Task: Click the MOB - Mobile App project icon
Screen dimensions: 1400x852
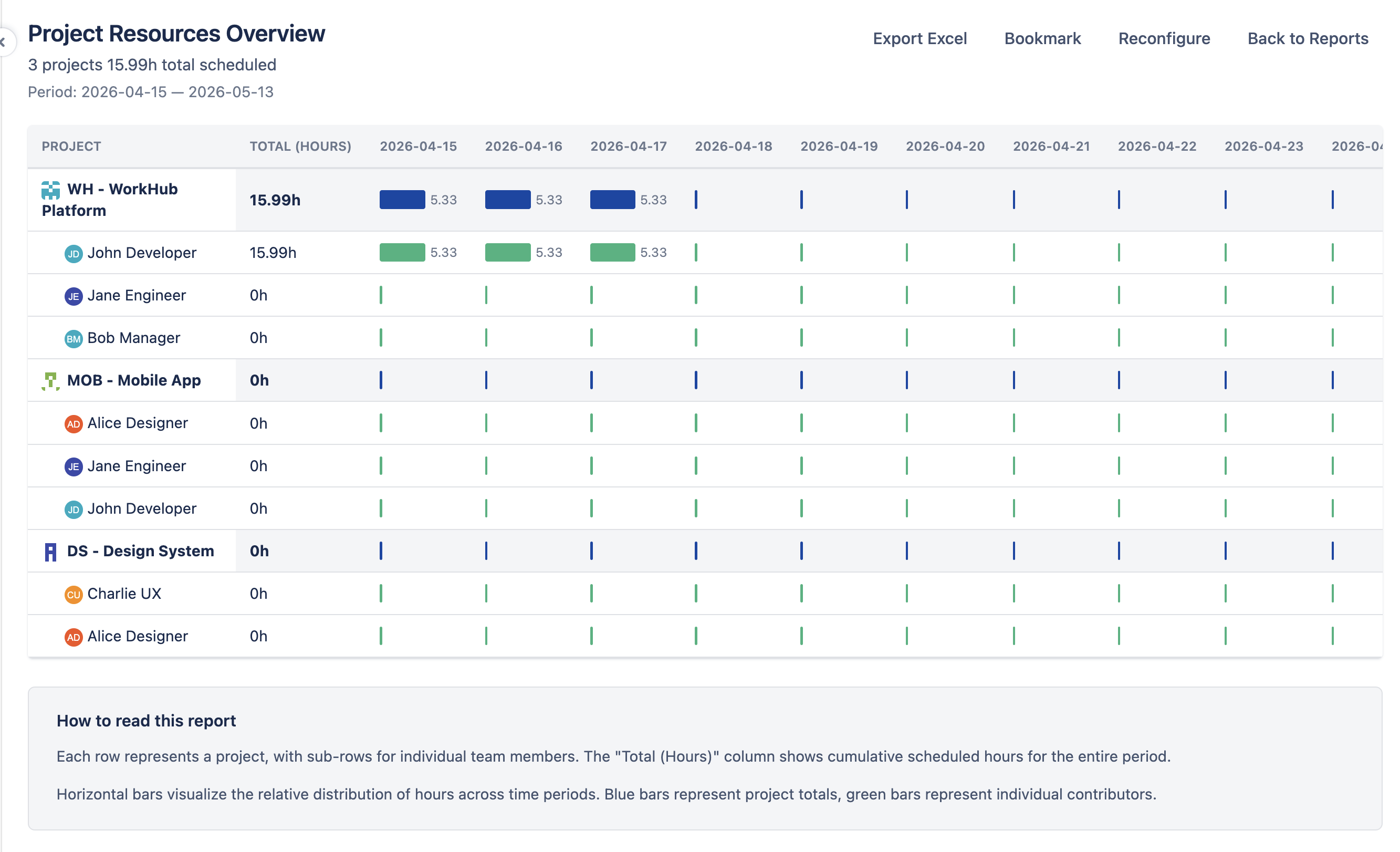Action: coord(50,380)
